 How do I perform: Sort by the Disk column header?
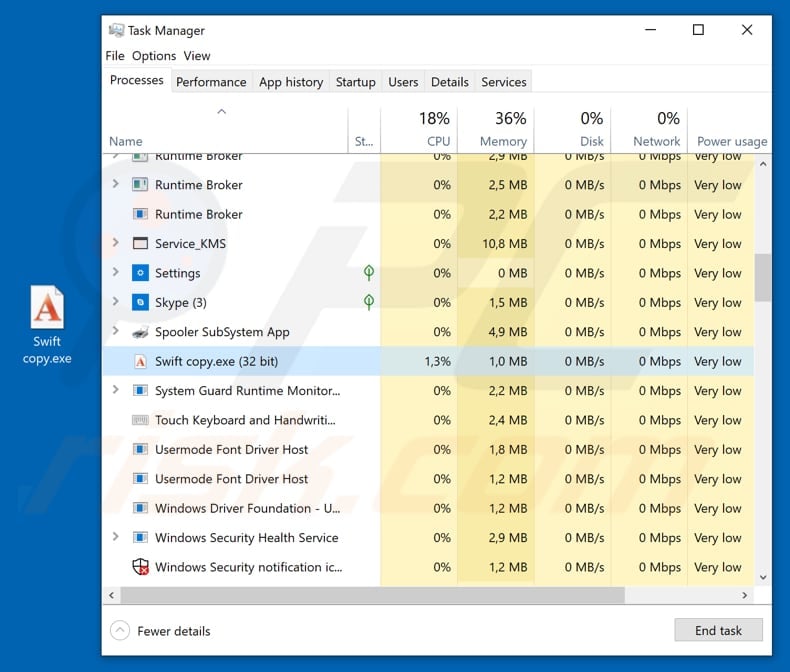[572, 130]
